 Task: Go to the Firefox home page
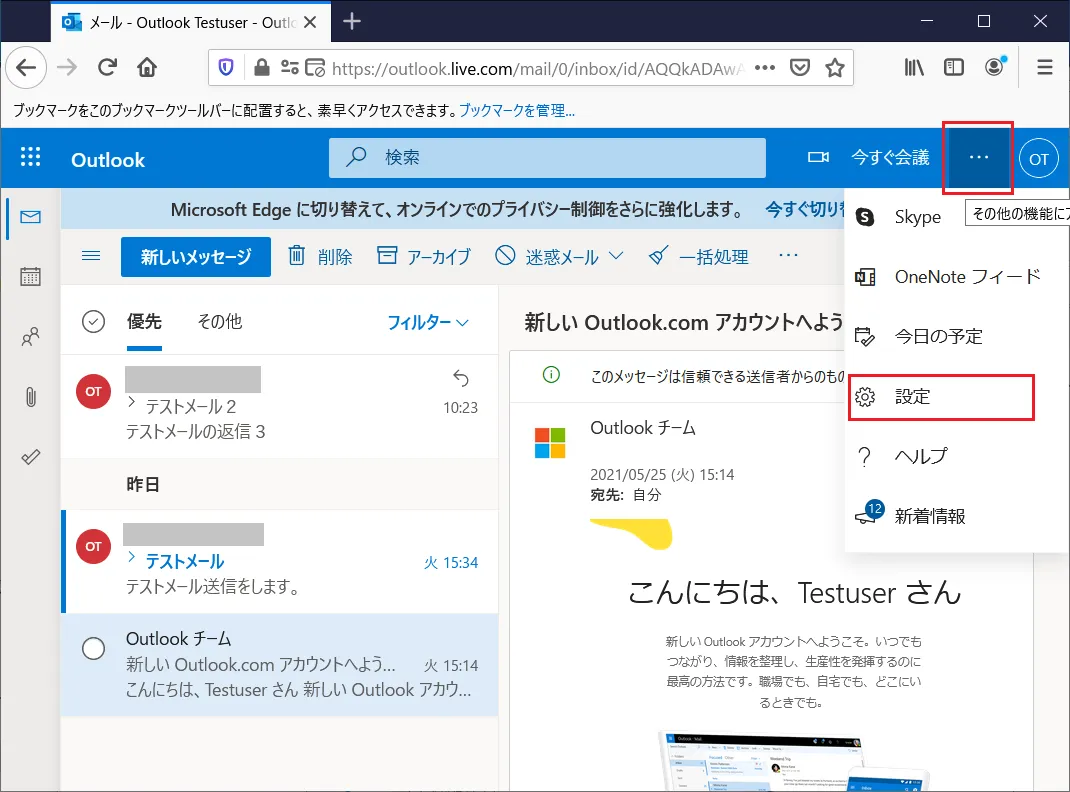click(x=147, y=67)
